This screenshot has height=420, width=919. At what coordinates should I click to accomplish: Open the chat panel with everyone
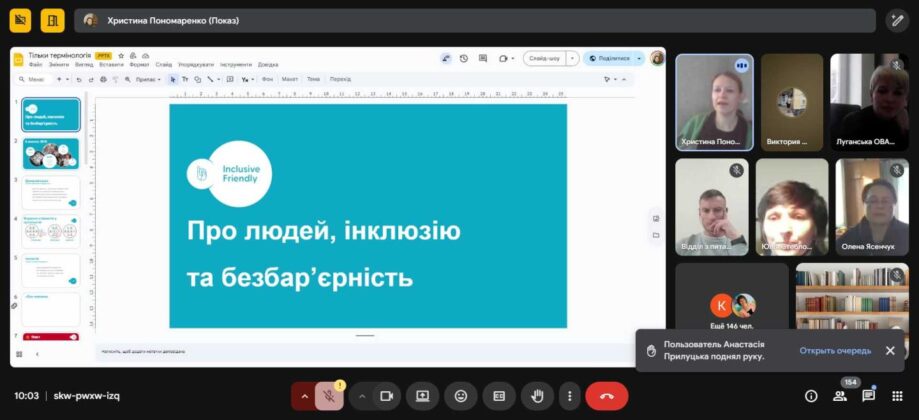(x=868, y=395)
